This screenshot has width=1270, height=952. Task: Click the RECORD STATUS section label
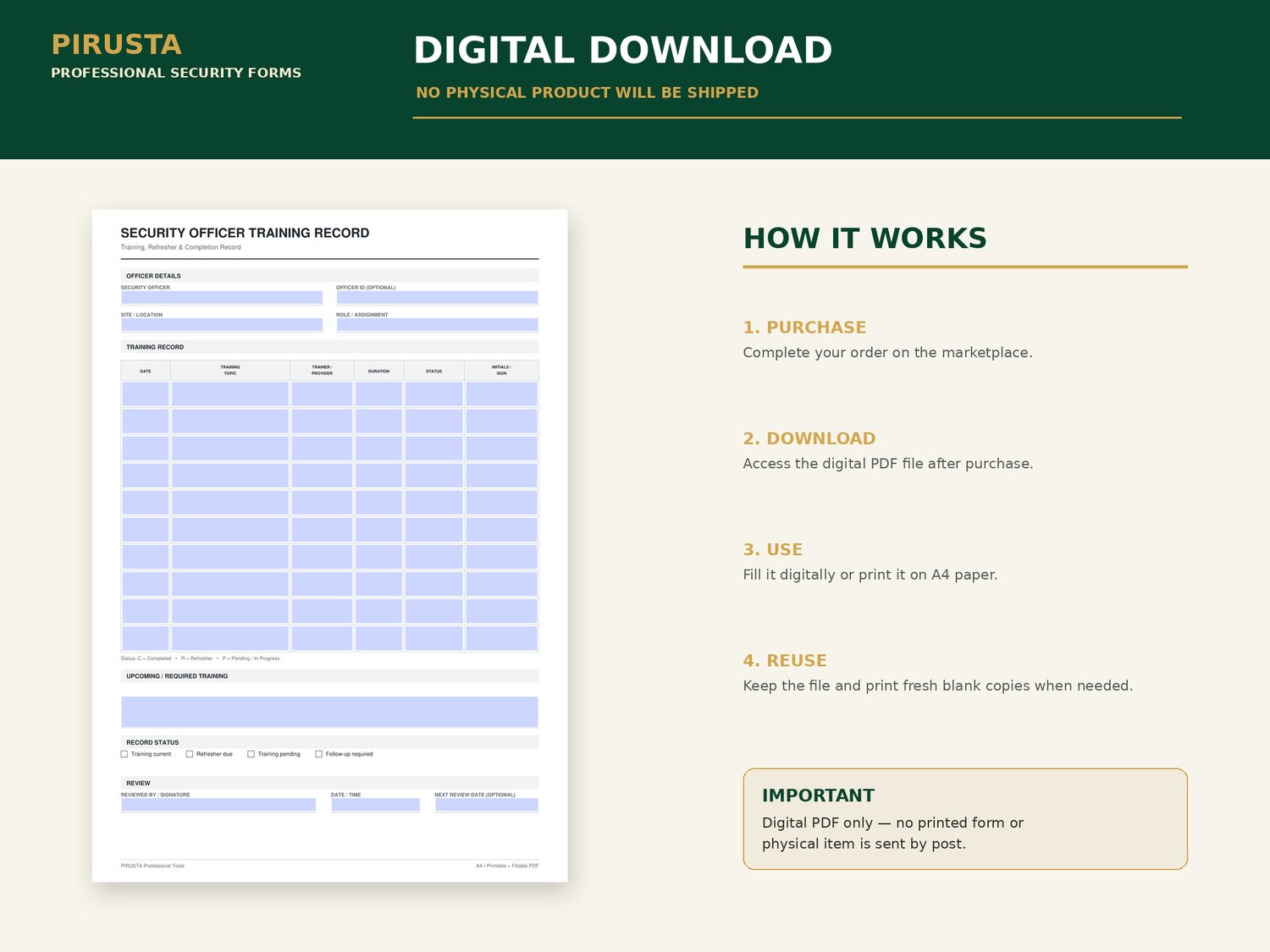[x=152, y=742]
